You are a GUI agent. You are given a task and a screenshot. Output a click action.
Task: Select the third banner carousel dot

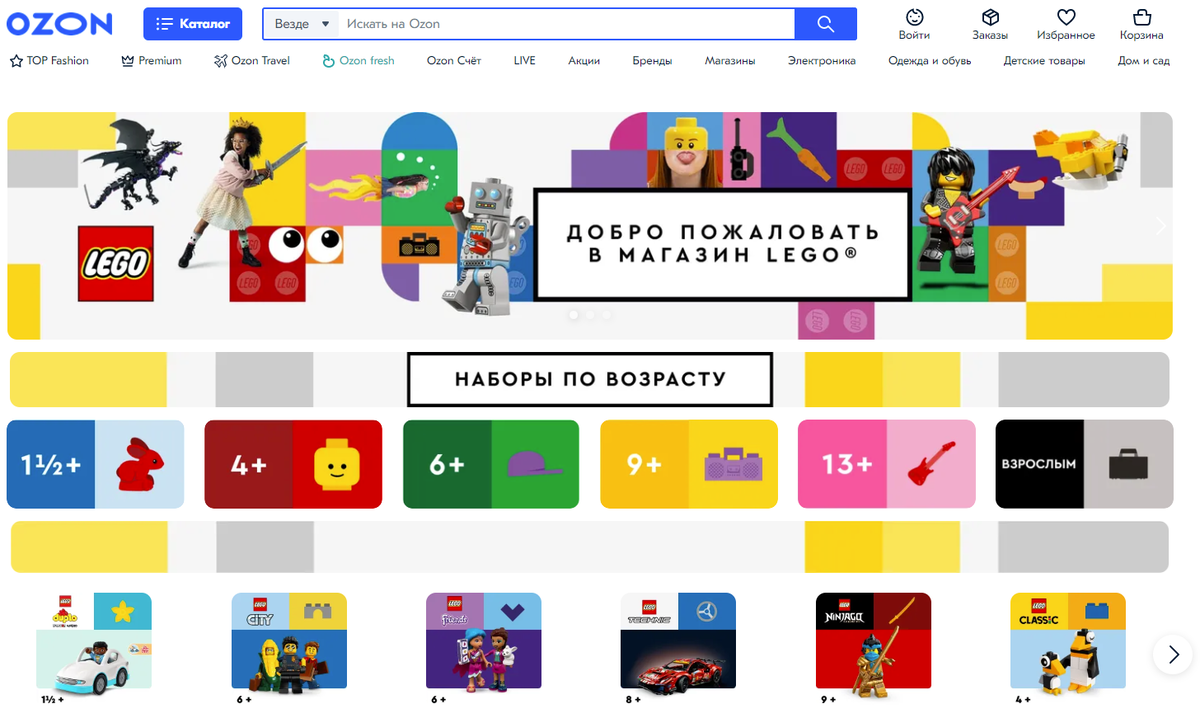point(607,315)
